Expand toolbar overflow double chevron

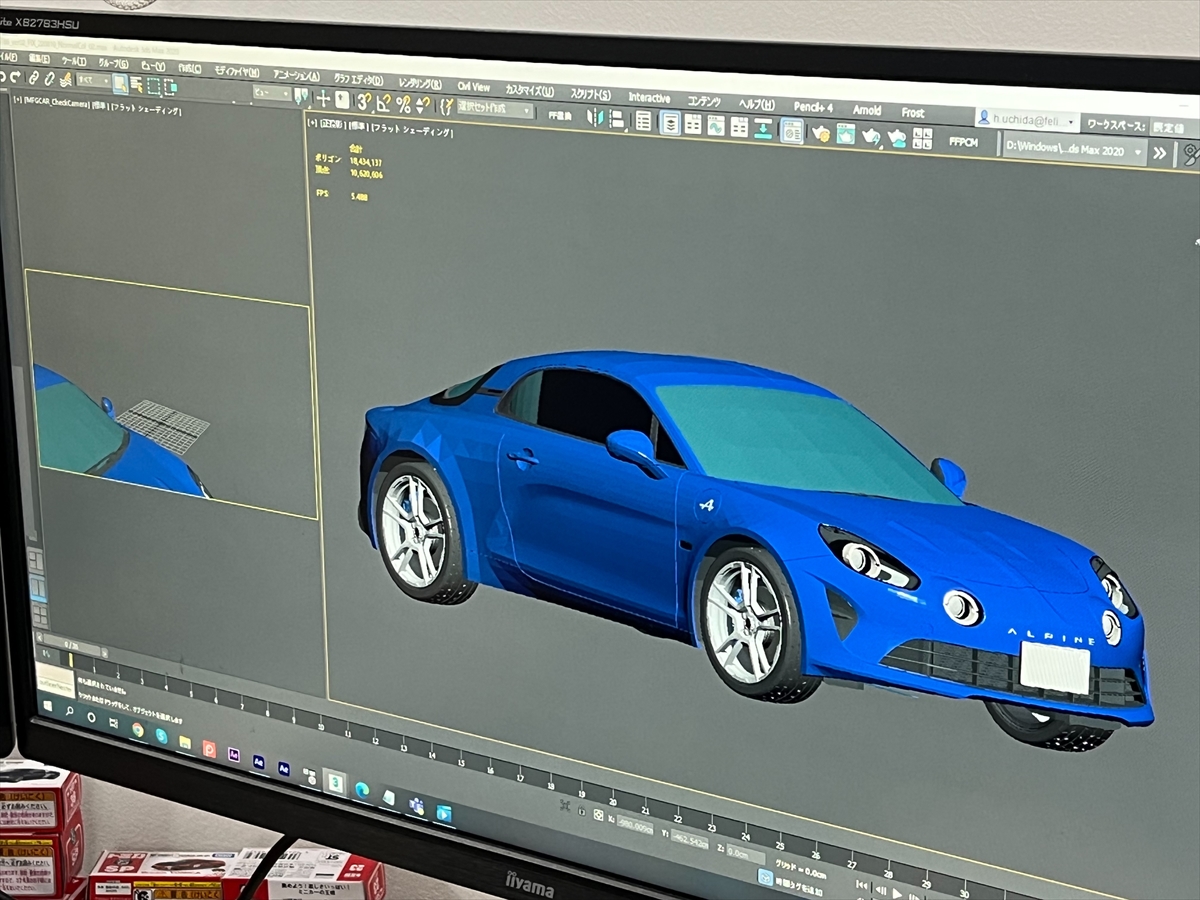(1160, 153)
